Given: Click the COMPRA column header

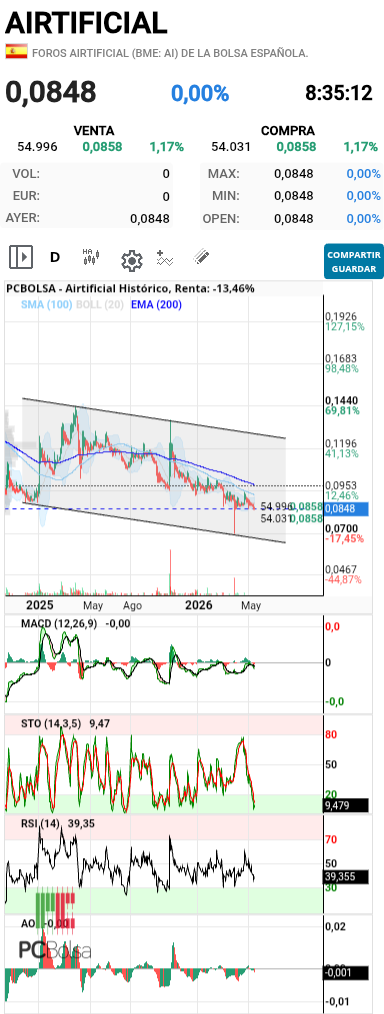Looking at the screenshot, I should click(x=288, y=131).
